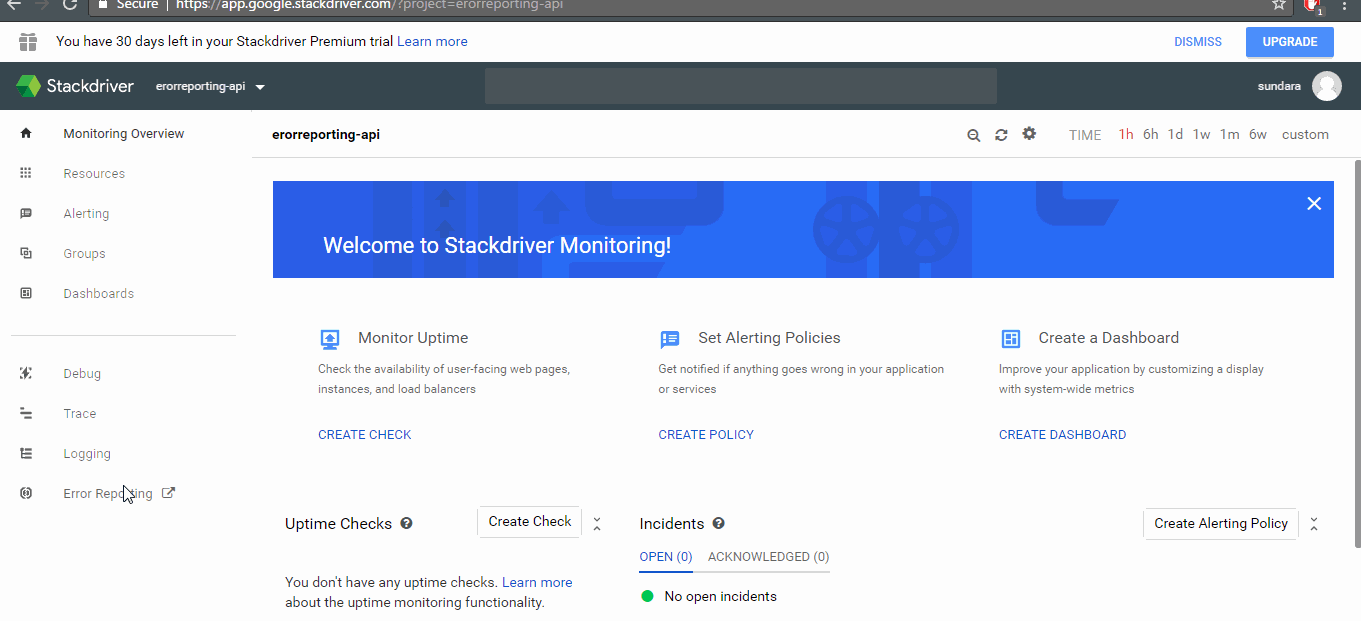Click the external link icon beside Error Reporting

[x=168, y=492]
